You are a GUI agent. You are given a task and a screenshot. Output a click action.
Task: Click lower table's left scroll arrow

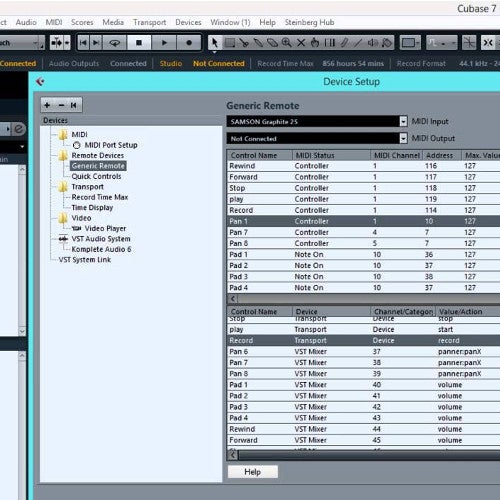coord(233,455)
